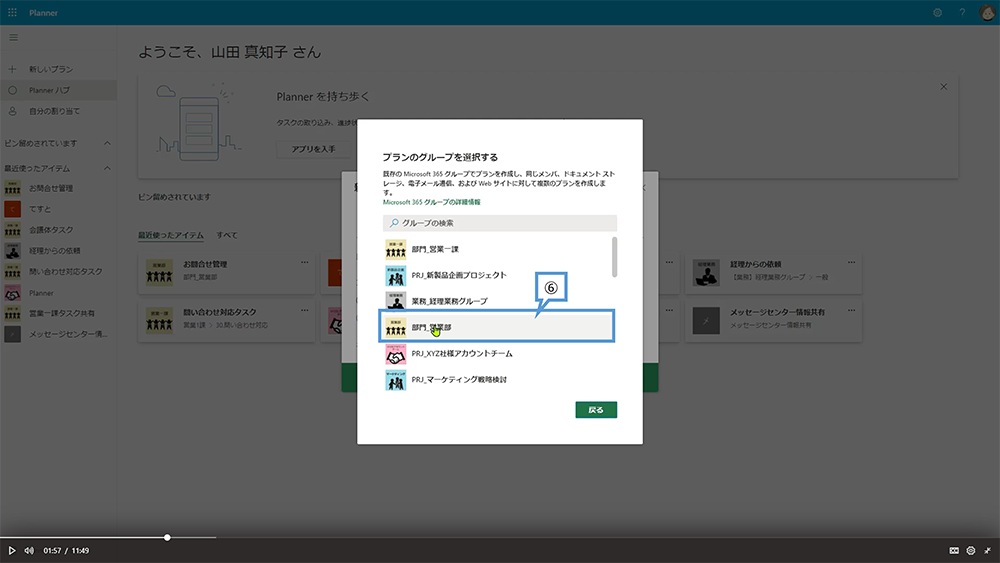Open Planner ハブ in sidebar

click(x=58, y=90)
